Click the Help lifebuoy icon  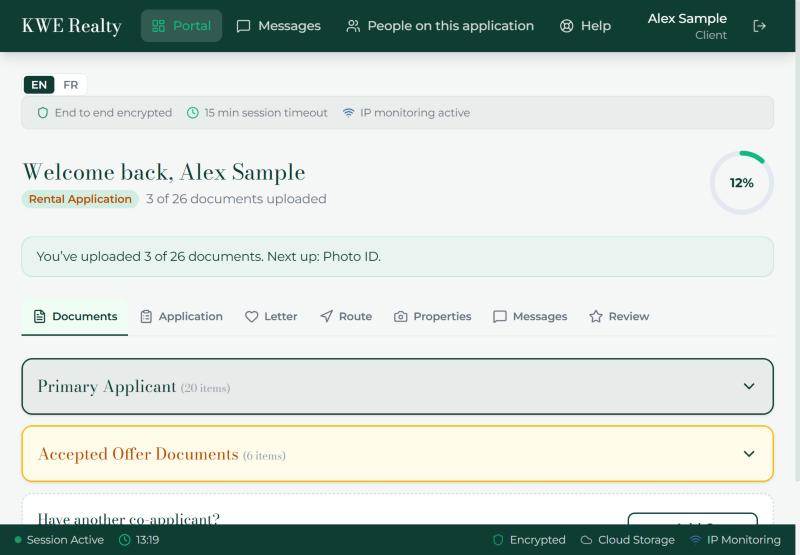pos(566,26)
